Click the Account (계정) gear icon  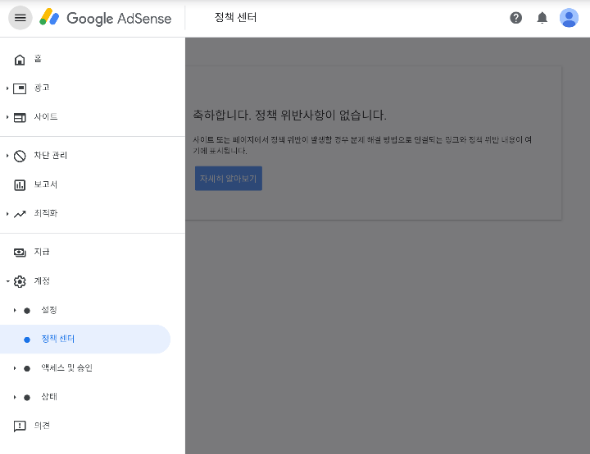20,281
